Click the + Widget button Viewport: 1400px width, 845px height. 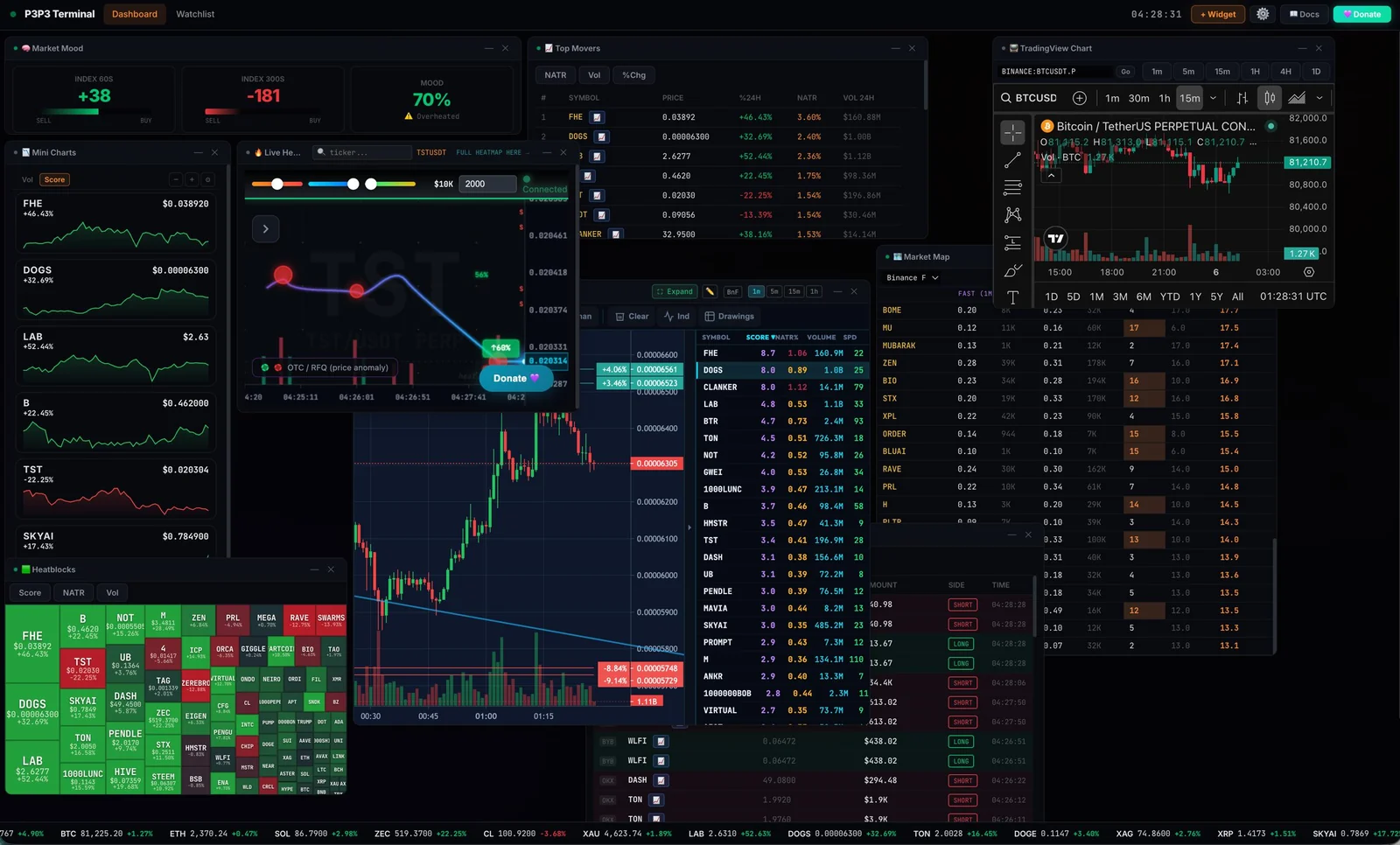coord(1218,14)
